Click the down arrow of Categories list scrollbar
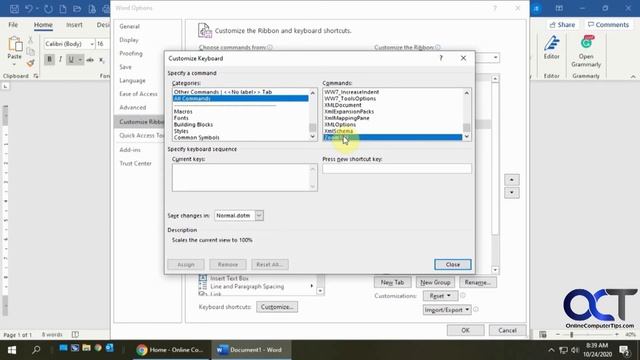The height and width of the screenshot is (360, 640). click(313, 137)
